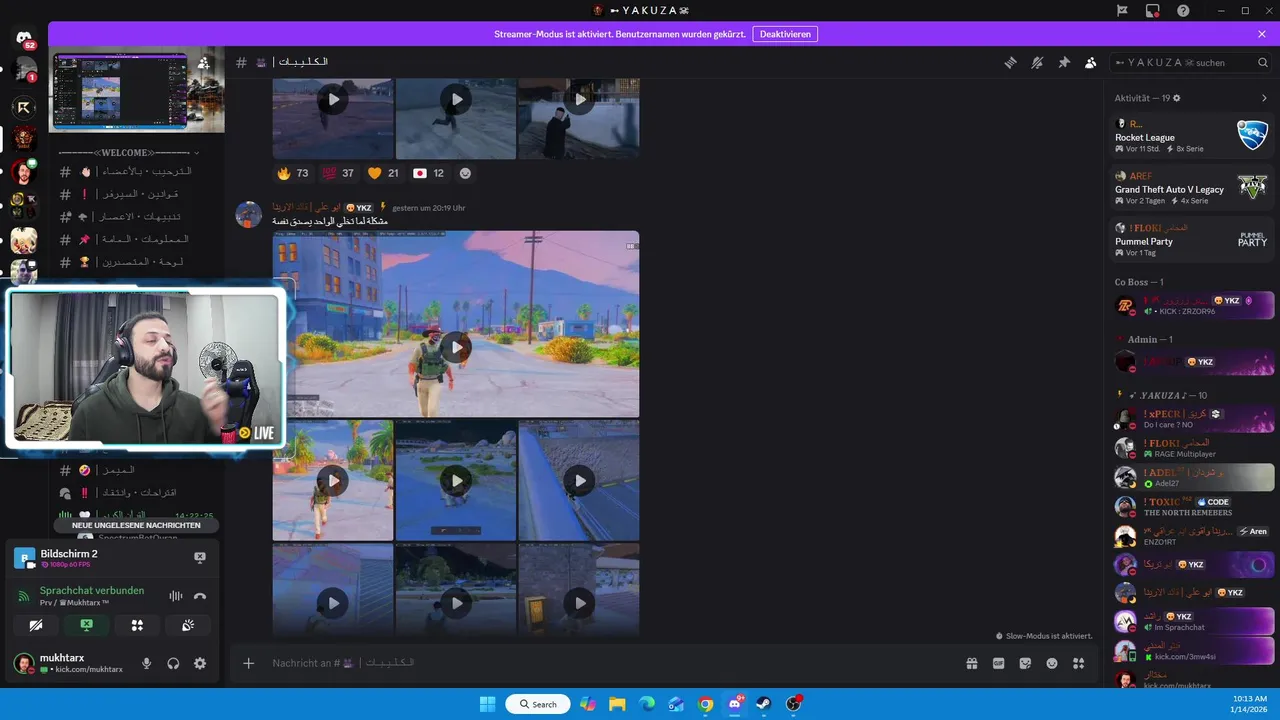Click the search magnifier icon
1280x720 pixels.
coord(1262,62)
